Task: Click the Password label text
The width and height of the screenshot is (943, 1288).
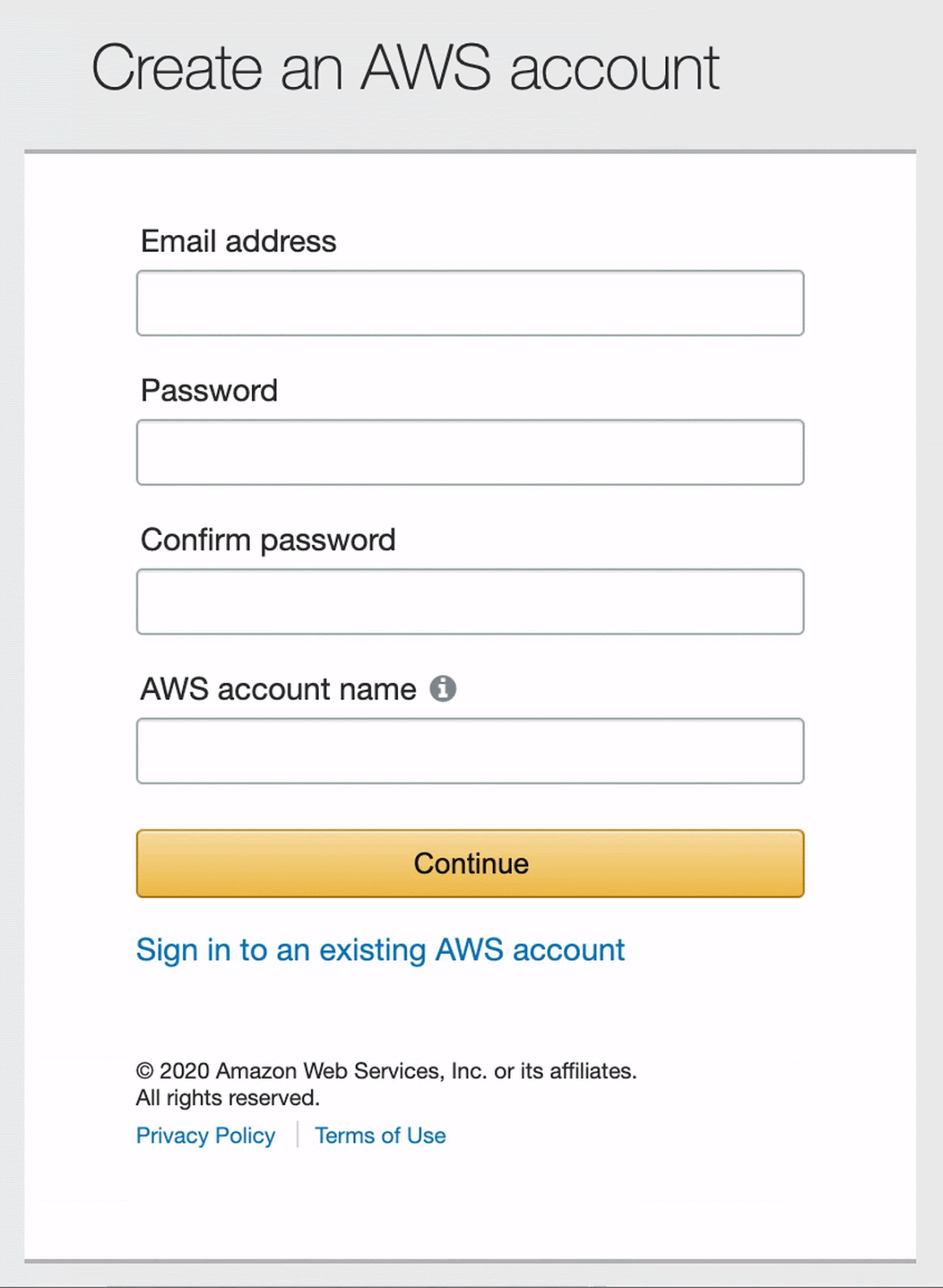Action: (x=209, y=391)
